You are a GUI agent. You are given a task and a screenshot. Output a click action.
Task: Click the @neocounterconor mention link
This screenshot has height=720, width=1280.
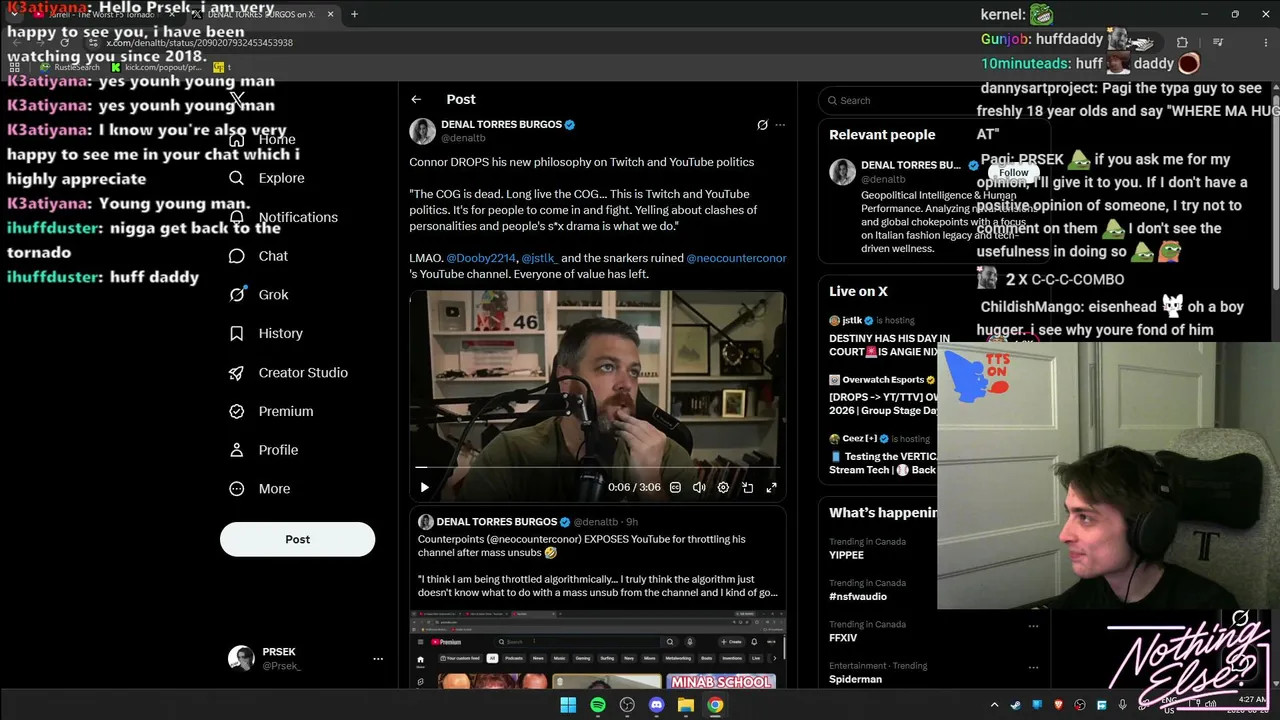click(736, 258)
